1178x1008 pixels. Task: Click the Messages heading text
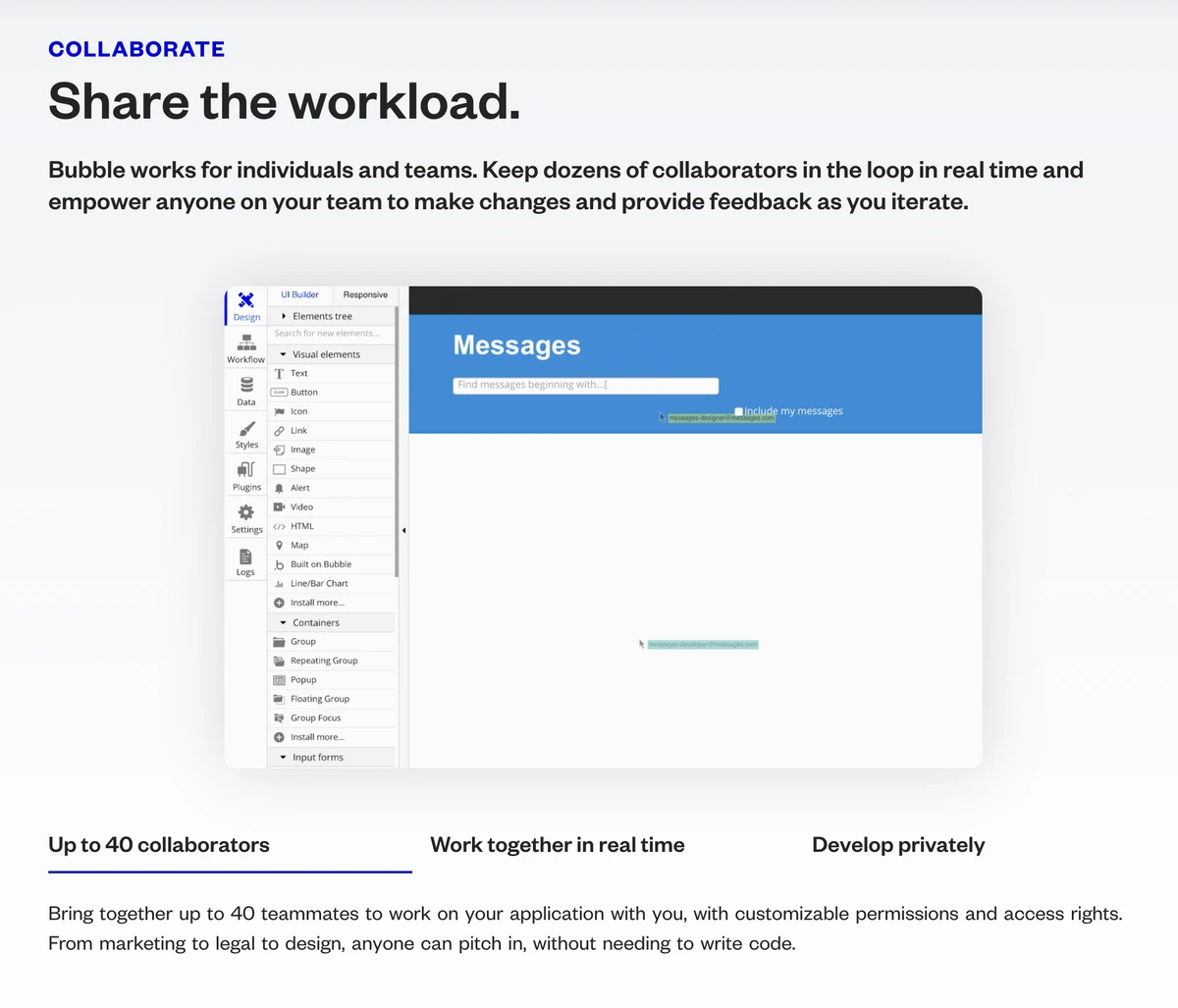tap(516, 345)
